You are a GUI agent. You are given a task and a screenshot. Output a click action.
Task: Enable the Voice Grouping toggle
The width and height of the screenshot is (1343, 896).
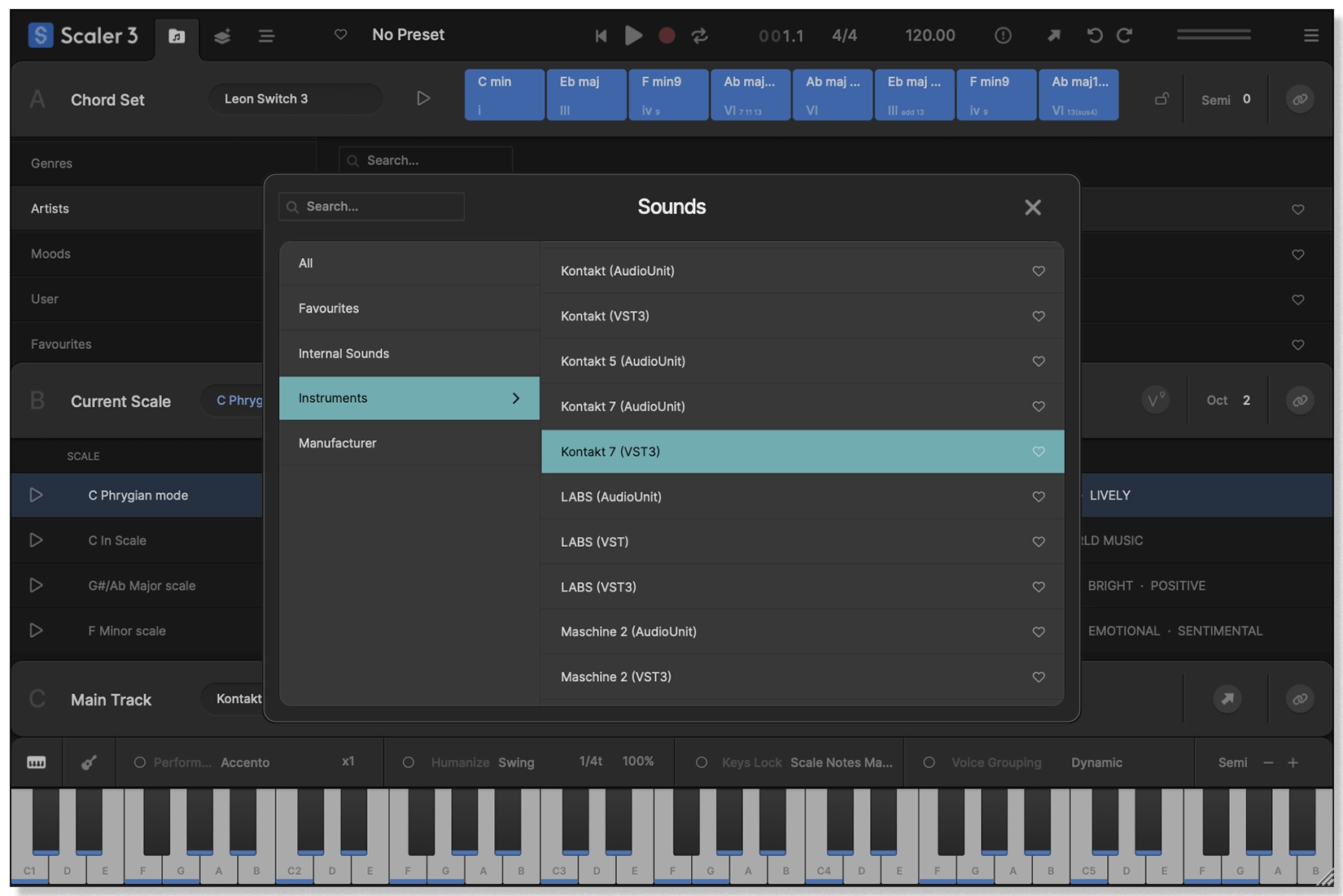pyautogui.click(x=929, y=763)
